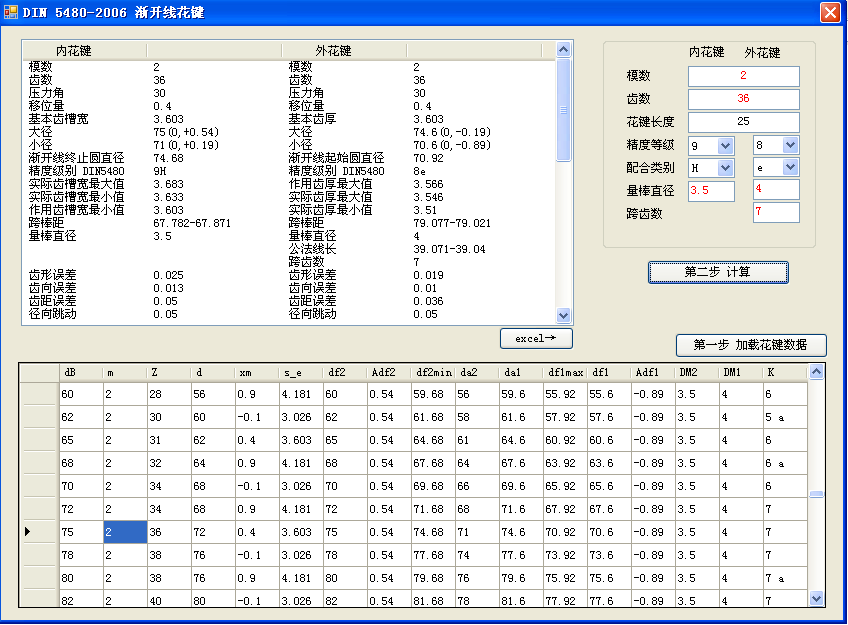Click the xm column header
848x625 pixels.
tap(257, 373)
